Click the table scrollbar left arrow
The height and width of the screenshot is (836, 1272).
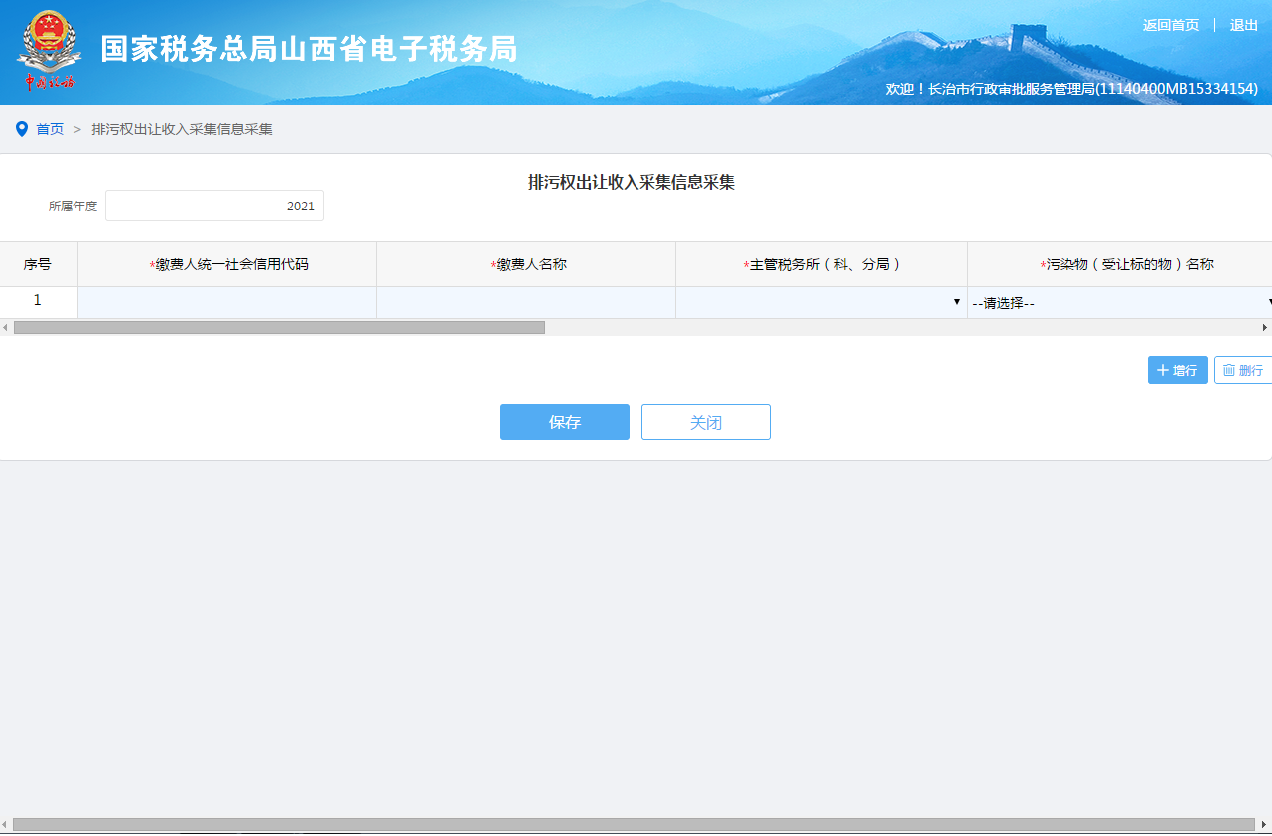tap(5, 327)
